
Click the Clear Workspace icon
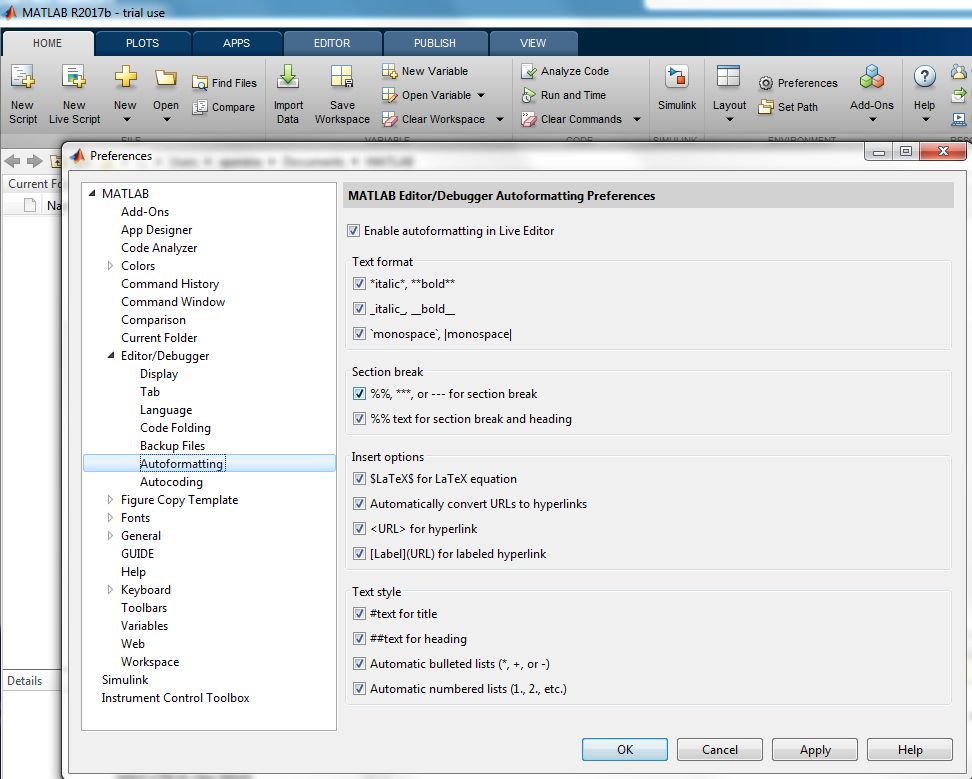click(x=389, y=119)
